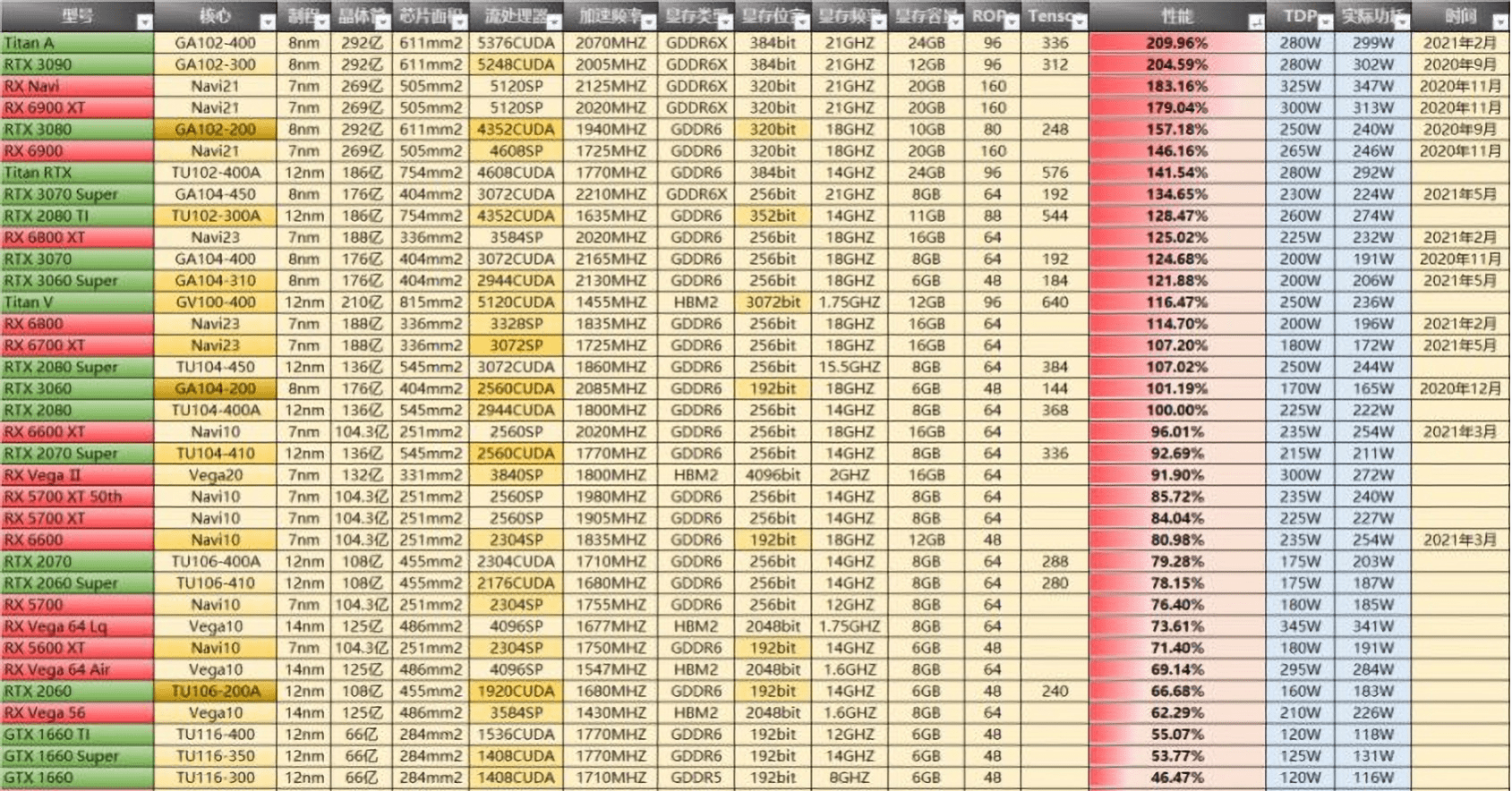1512x791 pixels.
Task: Select the RX 6600 XT cell
Action: pyautogui.click(x=77, y=432)
